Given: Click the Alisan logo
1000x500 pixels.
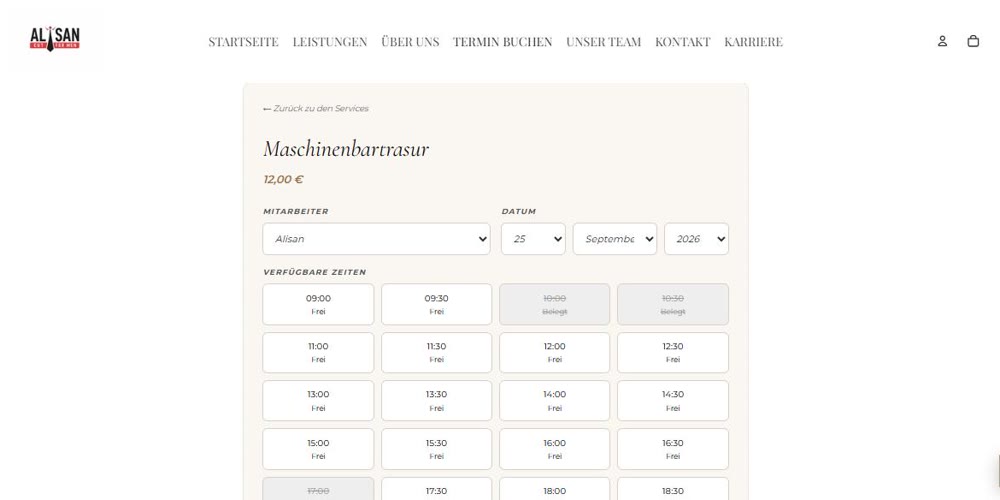Looking at the screenshot, I should [55, 39].
